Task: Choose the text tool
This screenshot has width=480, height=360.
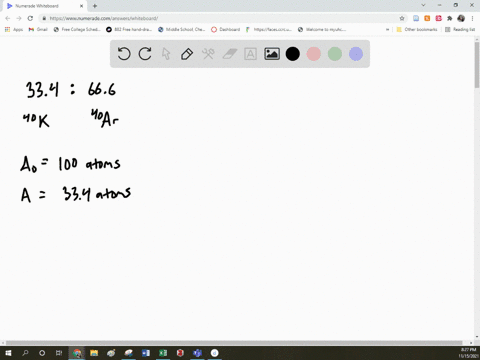Action: (x=250, y=54)
